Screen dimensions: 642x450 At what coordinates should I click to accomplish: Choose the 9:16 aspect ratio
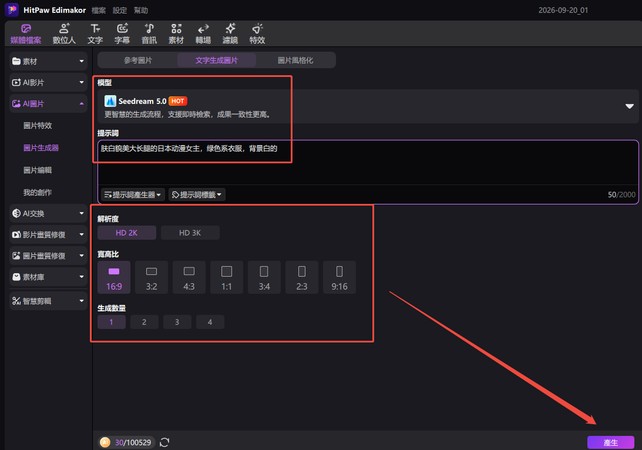pyautogui.click(x=339, y=277)
